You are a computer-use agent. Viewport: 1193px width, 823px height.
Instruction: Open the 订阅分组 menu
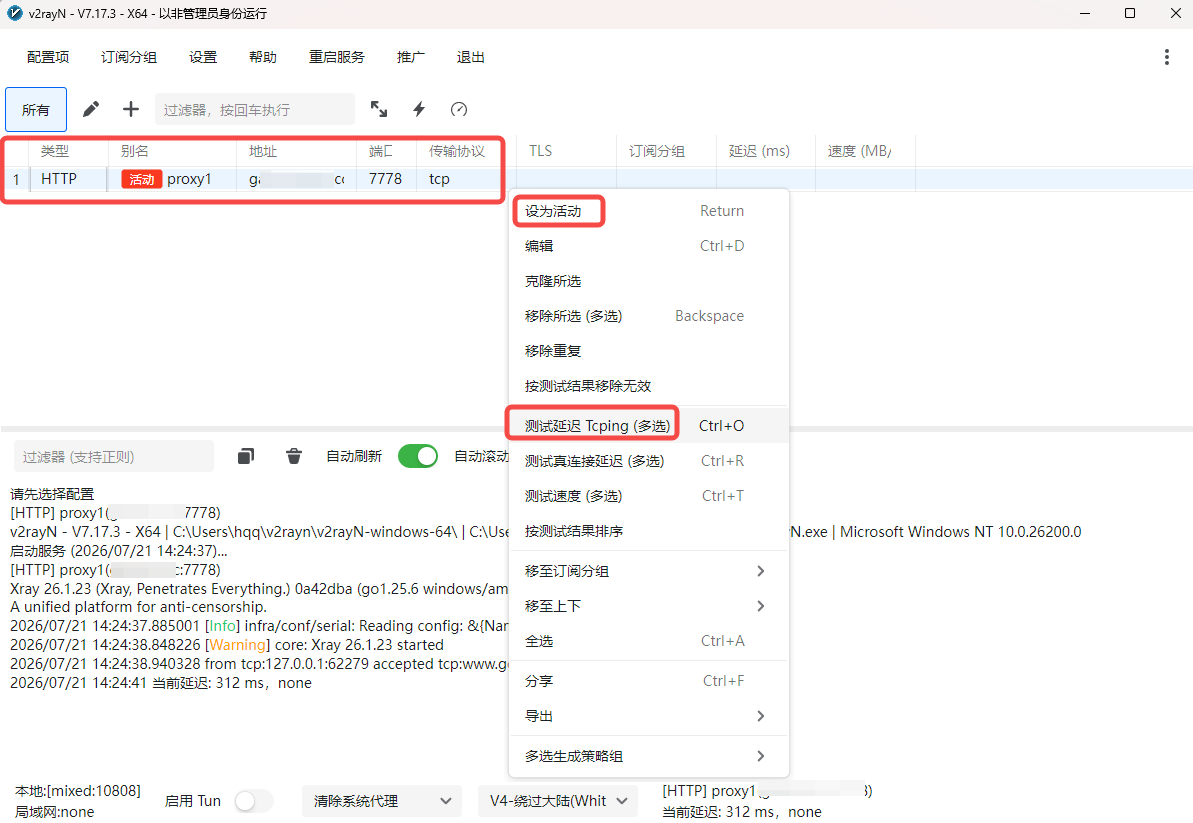pyautogui.click(x=129, y=57)
